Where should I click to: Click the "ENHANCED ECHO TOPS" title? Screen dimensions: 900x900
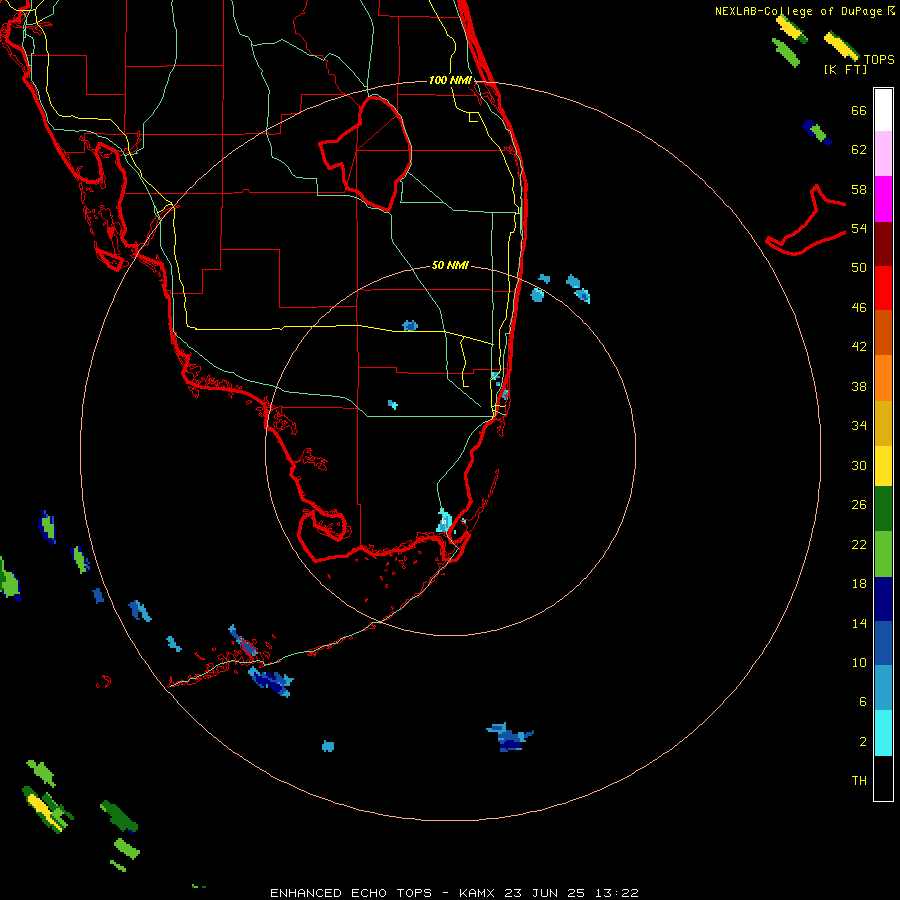click(351, 893)
